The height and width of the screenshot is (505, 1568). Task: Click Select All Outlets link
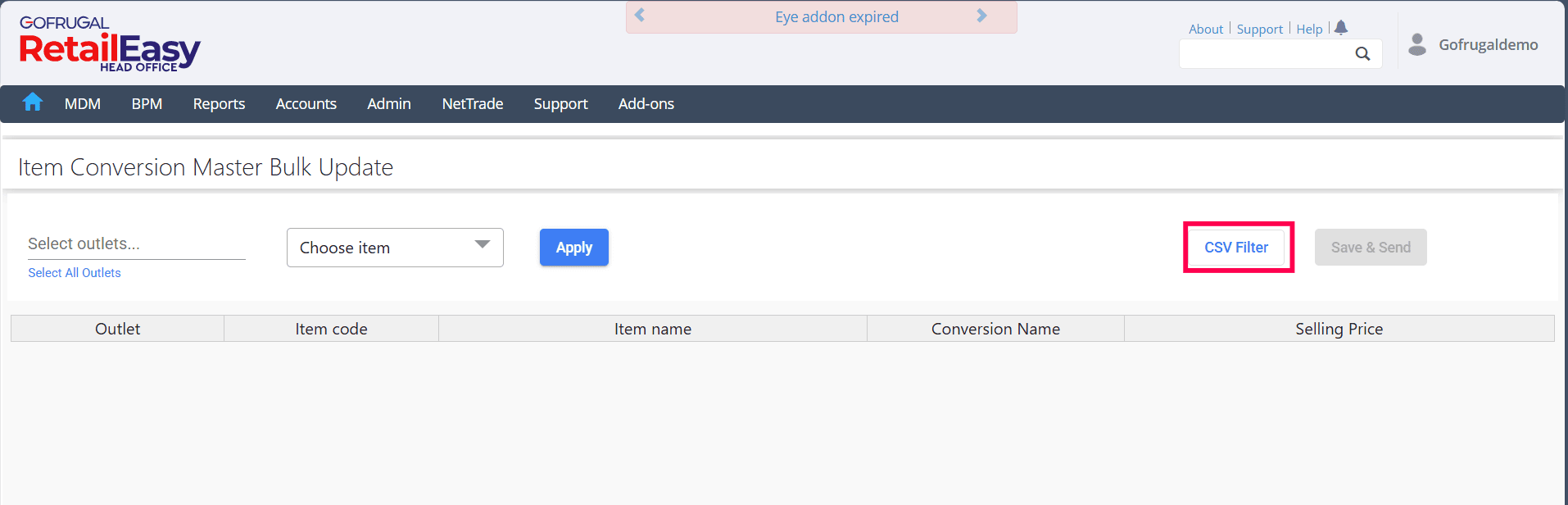pyautogui.click(x=75, y=273)
